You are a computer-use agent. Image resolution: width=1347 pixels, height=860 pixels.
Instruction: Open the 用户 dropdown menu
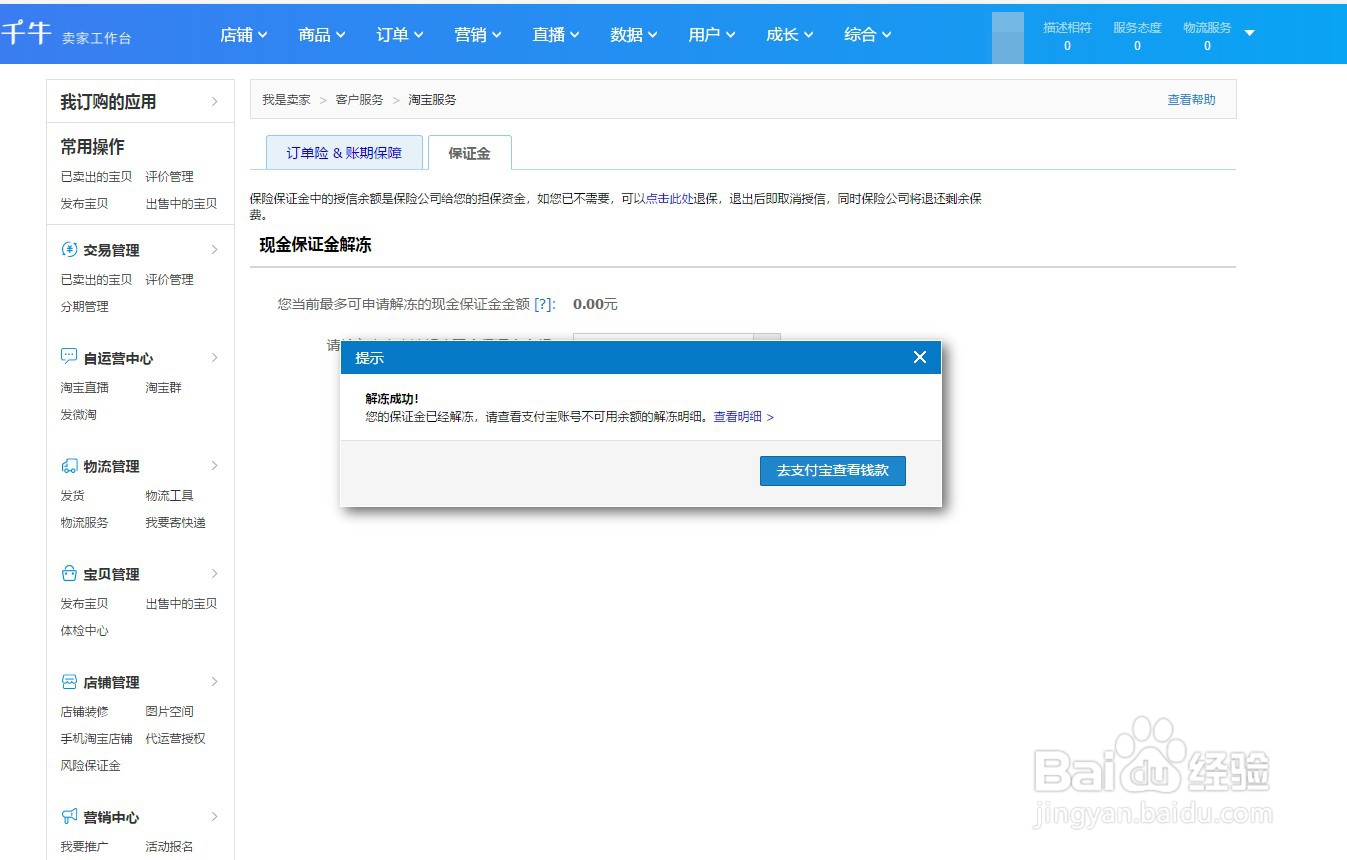click(712, 35)
